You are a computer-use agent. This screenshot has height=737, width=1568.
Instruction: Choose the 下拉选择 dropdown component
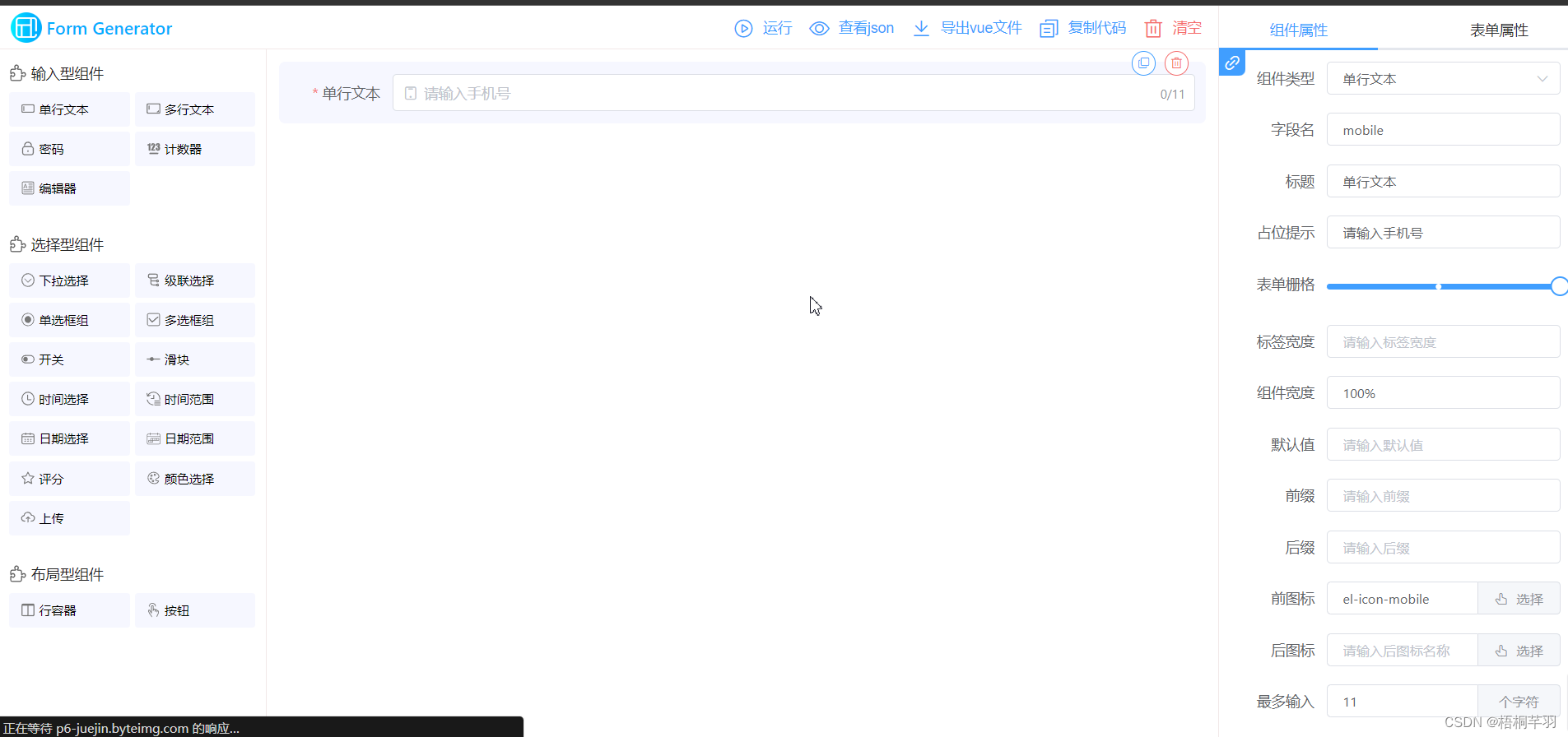pyautogui.click(x=69, y=280)
